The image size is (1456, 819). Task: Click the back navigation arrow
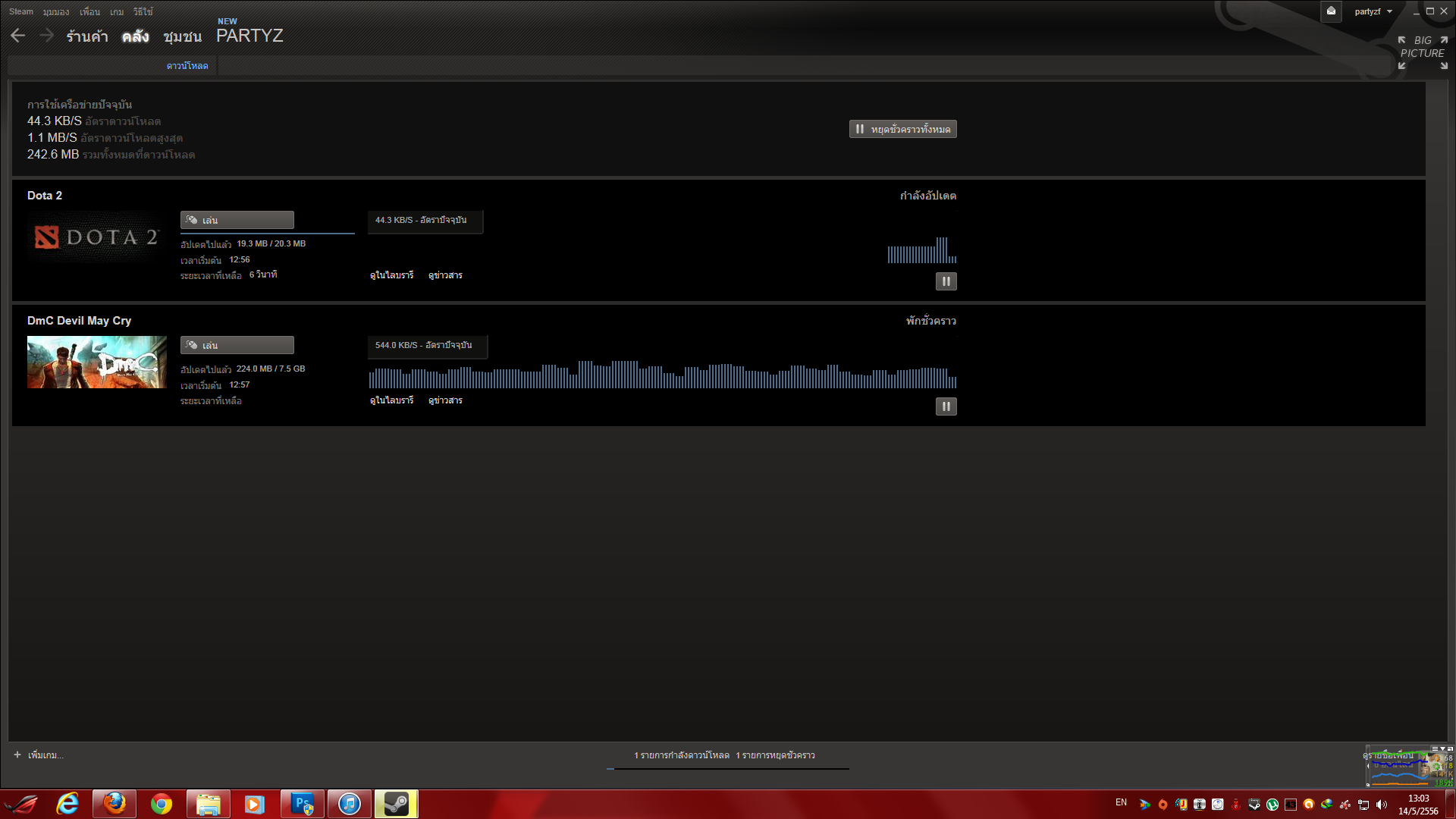click(18, 36)
